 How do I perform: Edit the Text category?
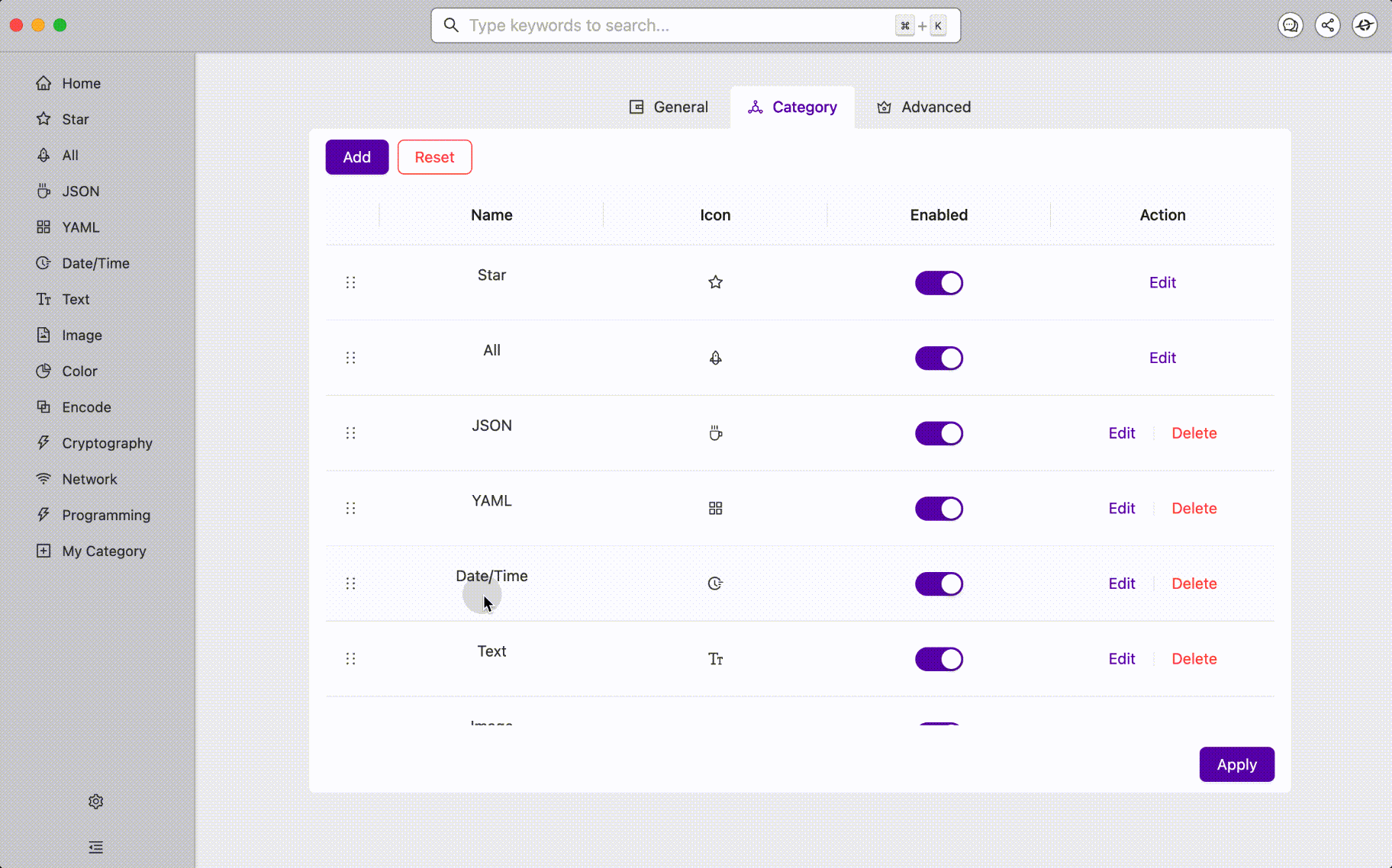click(x=1122, y=659)
